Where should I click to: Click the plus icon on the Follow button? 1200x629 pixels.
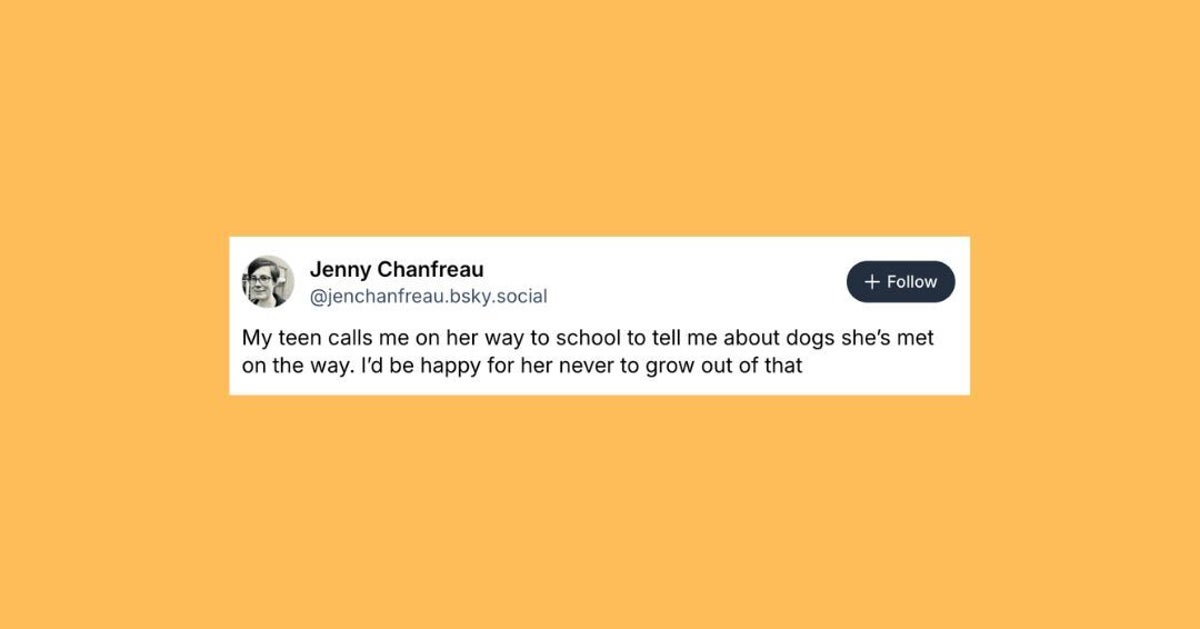873,281
